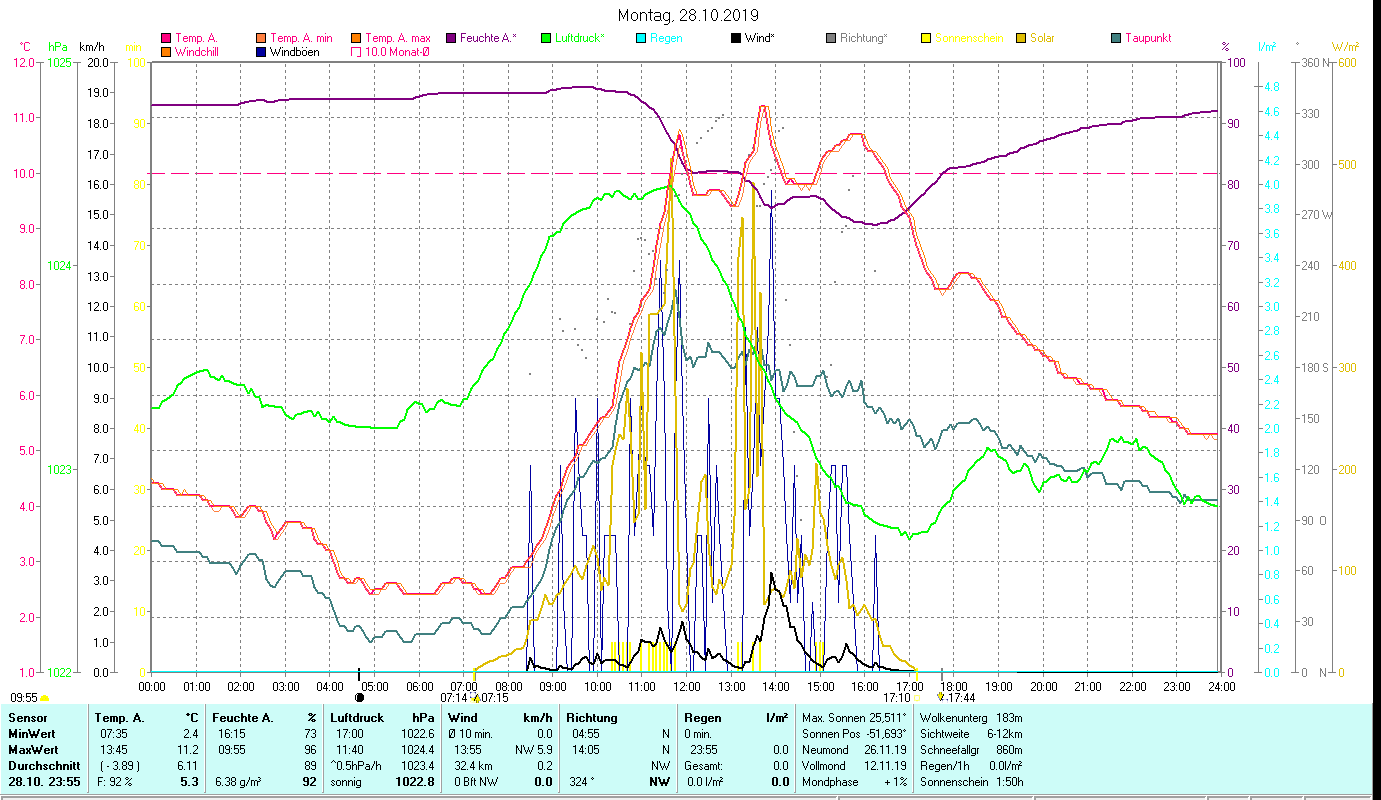
Task: Click the 6.38 g/m³ humidity value
Action: 239,781
